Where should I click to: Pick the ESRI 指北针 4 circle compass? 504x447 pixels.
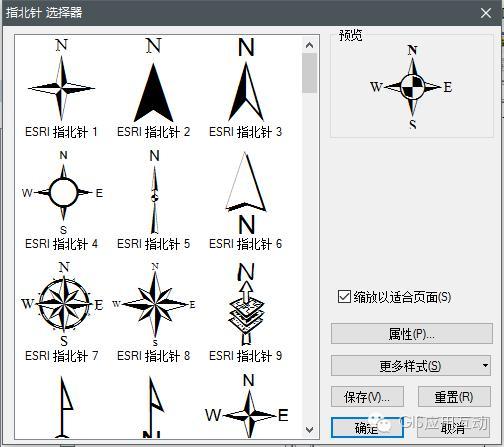click(63, 192)
